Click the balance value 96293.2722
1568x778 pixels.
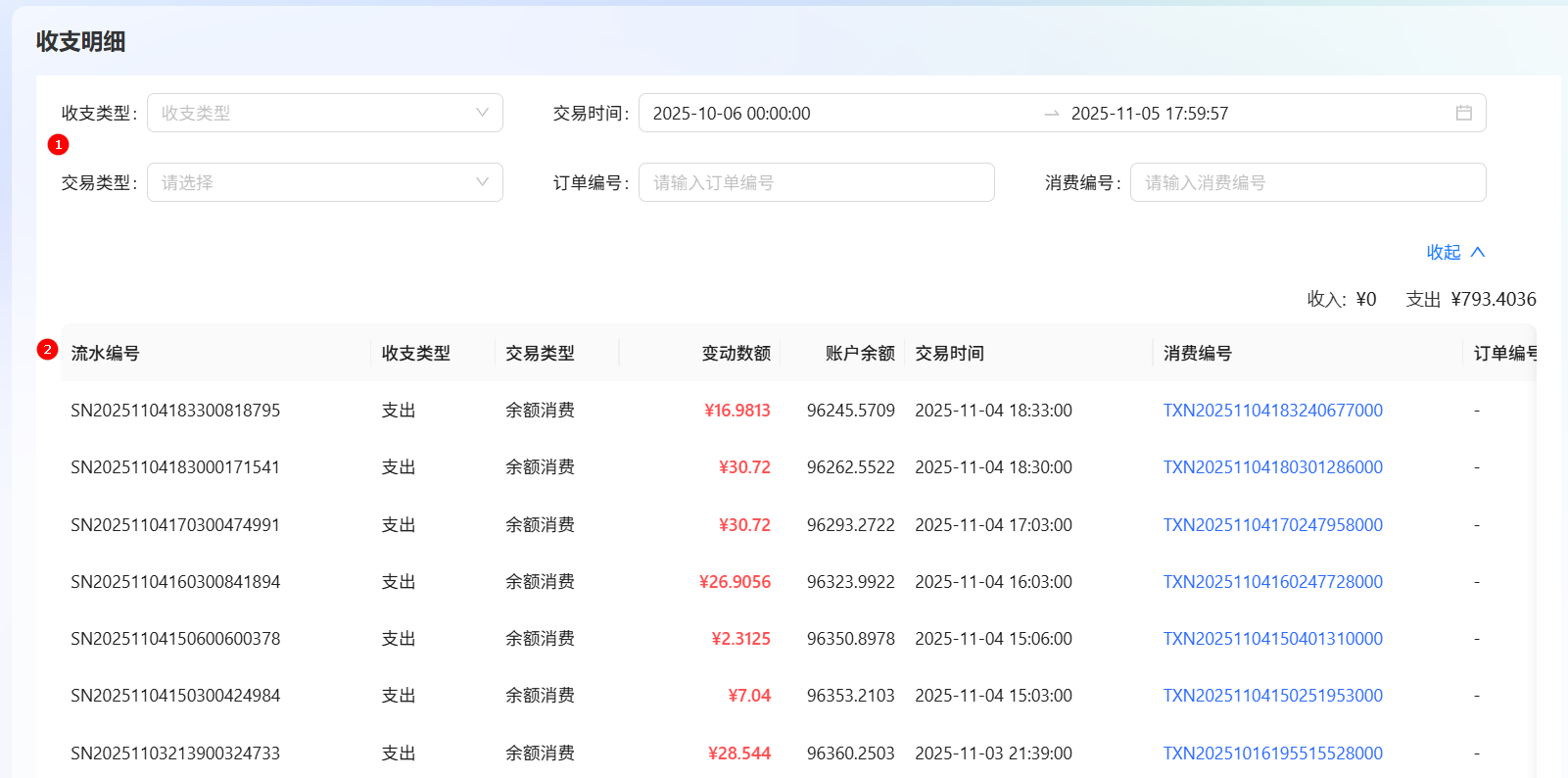[851, 525]
